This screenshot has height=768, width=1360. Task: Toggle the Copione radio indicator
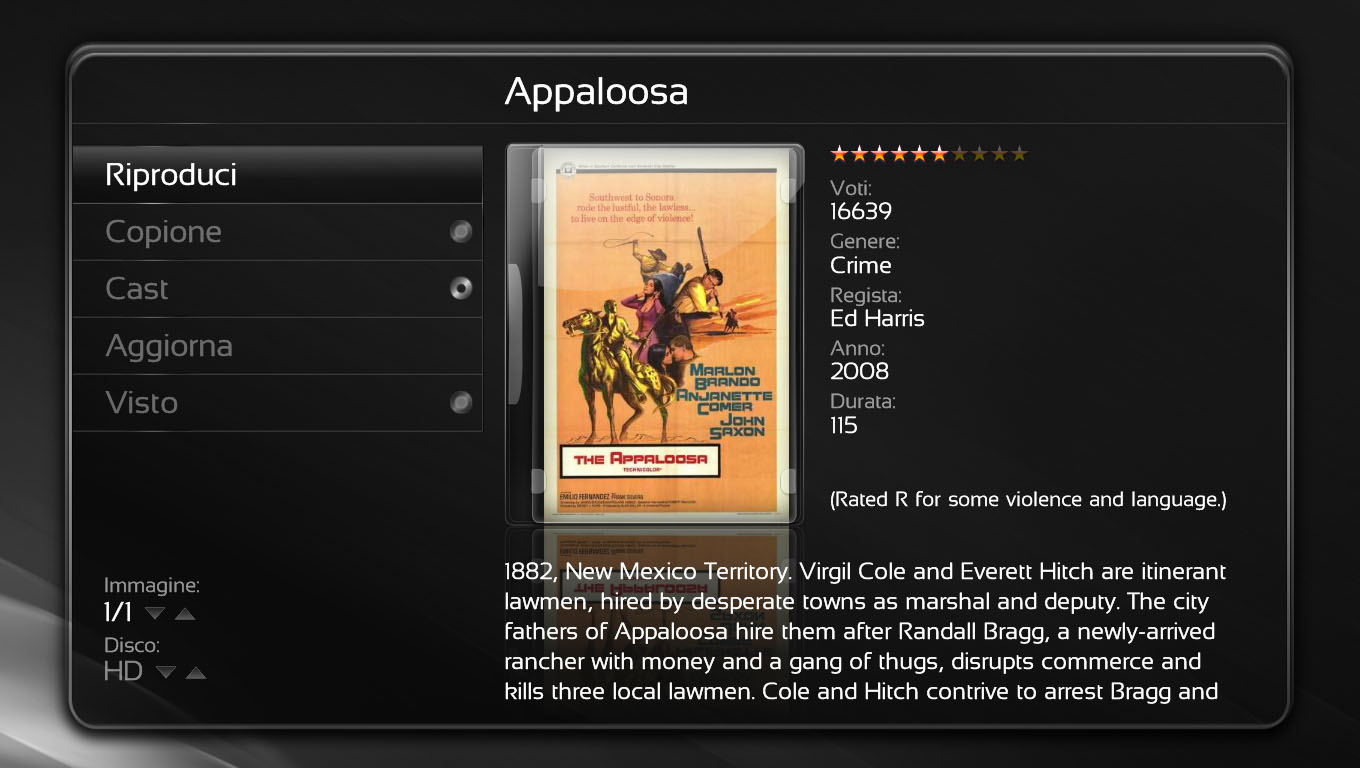[x=460, y=232]
